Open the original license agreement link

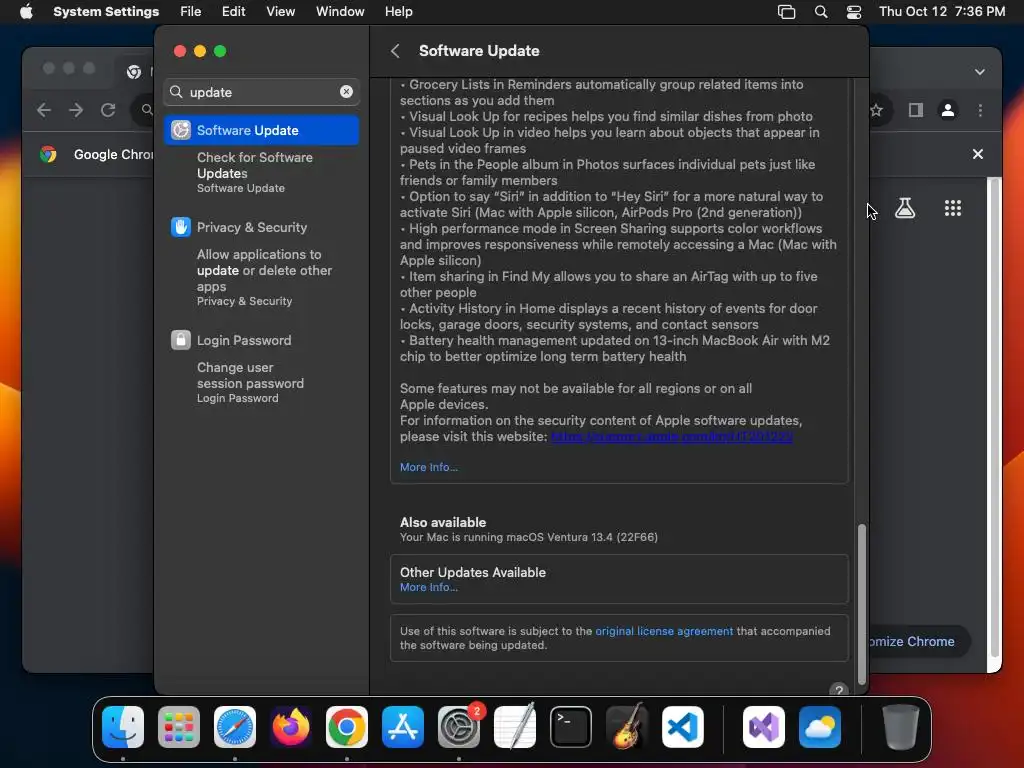coord(664,631)
